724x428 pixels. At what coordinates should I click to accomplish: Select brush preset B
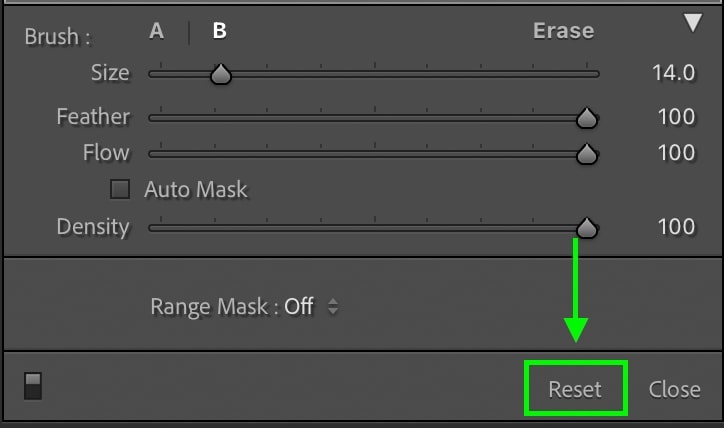[x=219, y=31]
